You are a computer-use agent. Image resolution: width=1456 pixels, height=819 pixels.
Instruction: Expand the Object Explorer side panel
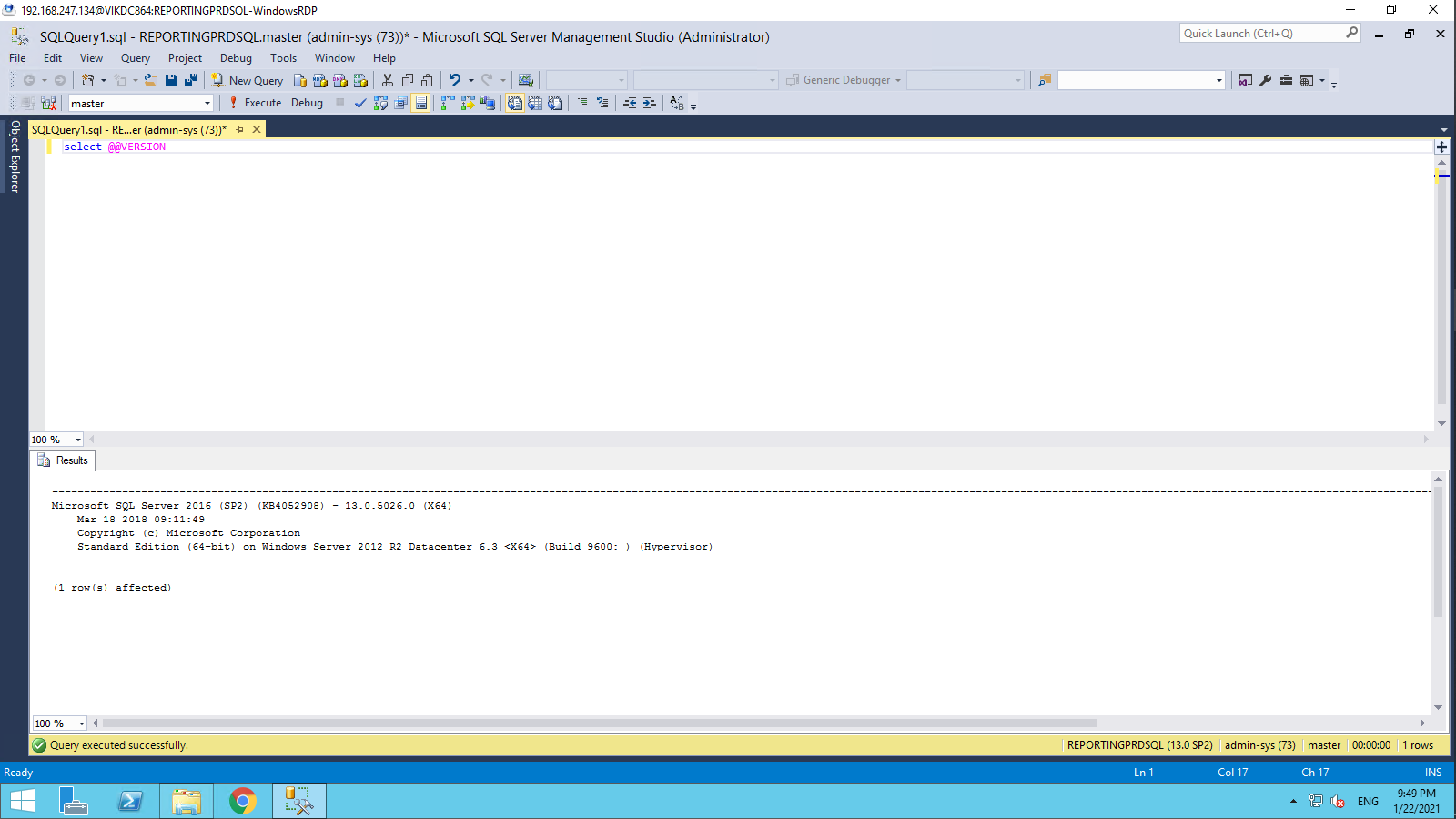click(15, 157)
